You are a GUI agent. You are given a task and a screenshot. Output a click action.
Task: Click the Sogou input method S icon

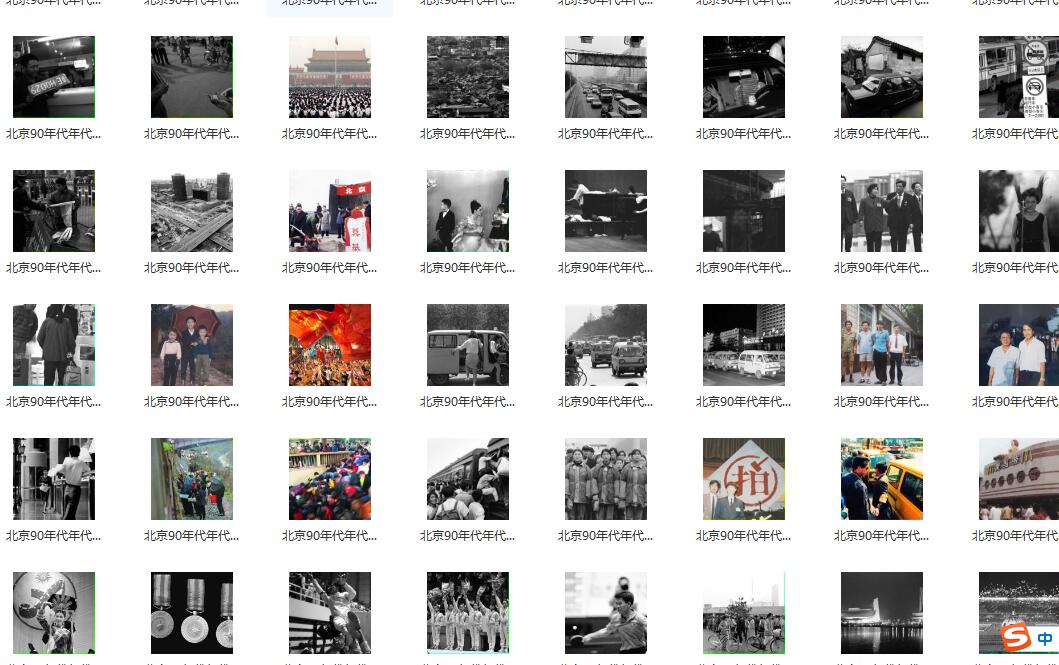pyautogui.click(x=1016, y=636)
